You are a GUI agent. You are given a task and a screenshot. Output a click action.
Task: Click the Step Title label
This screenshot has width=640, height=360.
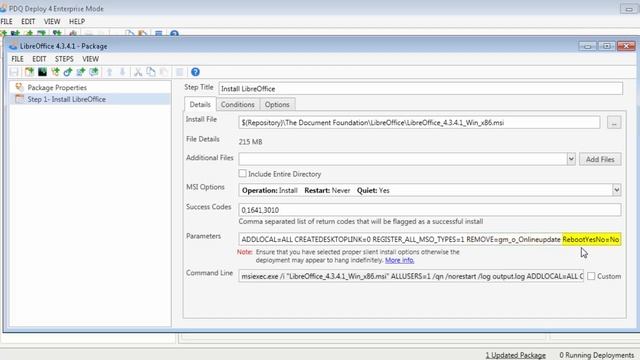point(199,87)
